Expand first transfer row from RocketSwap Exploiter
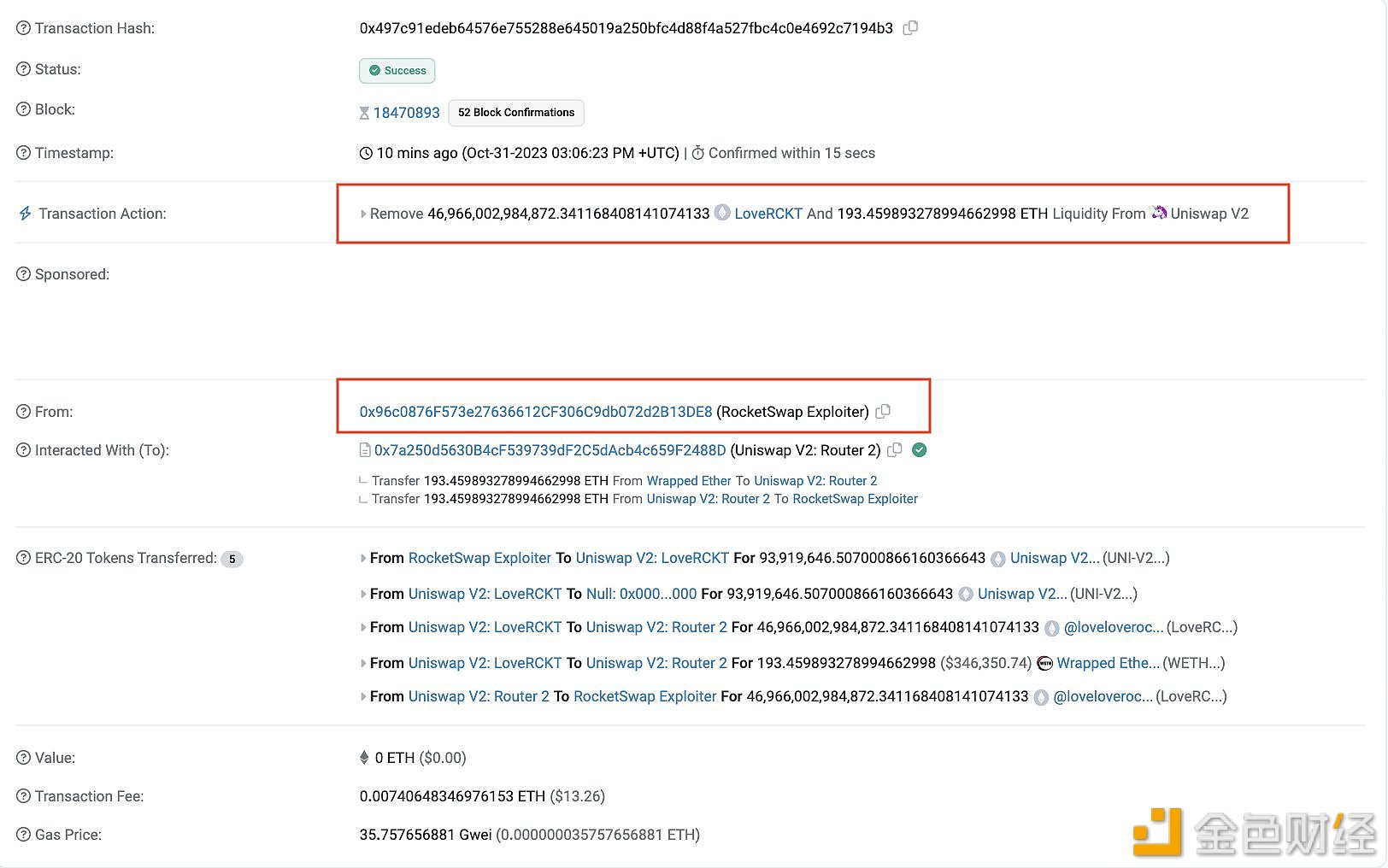 pos(363,558)
